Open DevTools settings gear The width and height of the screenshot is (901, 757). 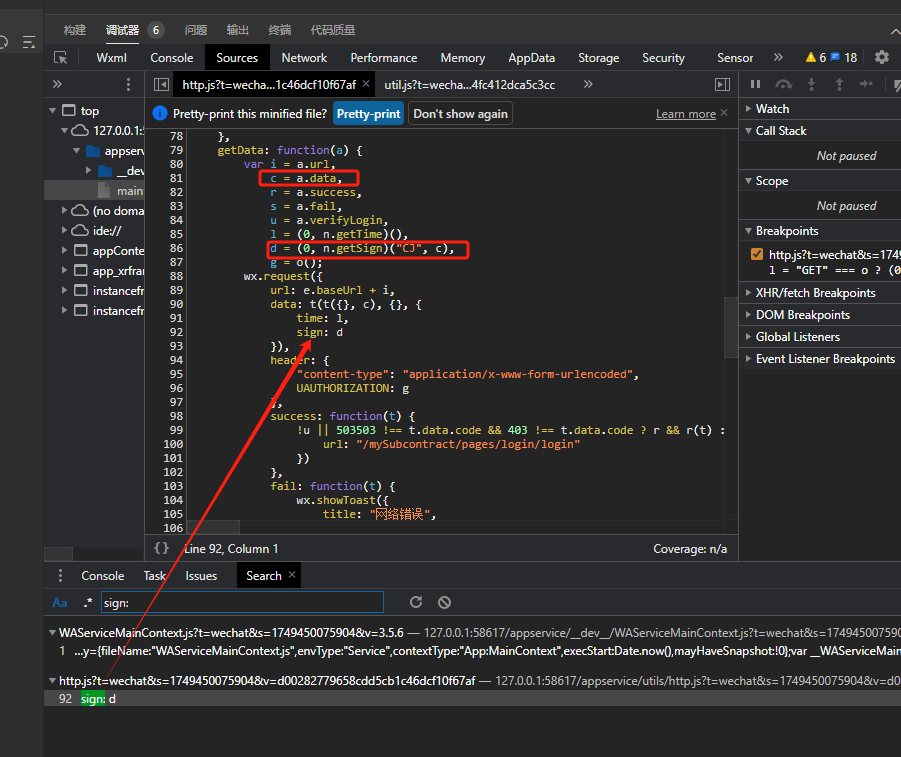(881, 57)
